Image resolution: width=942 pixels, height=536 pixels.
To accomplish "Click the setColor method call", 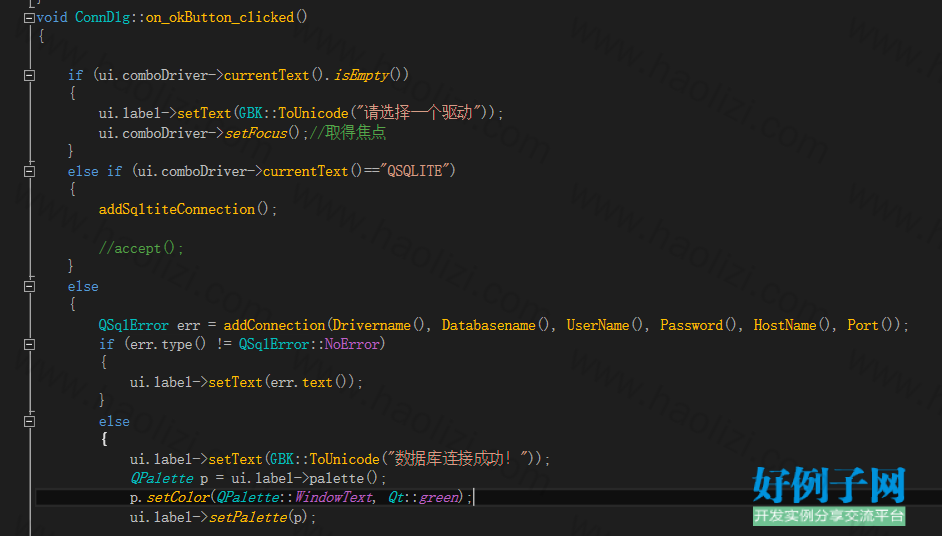I will tap(178, 498).
